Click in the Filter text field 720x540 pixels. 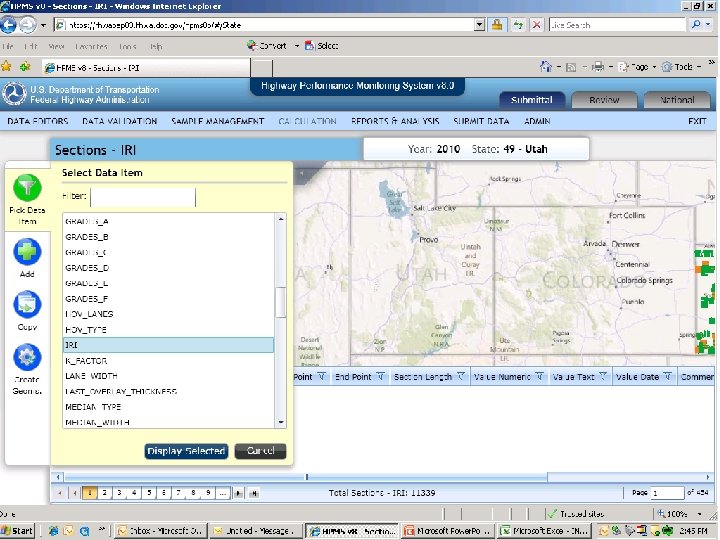tap(143, 197)
